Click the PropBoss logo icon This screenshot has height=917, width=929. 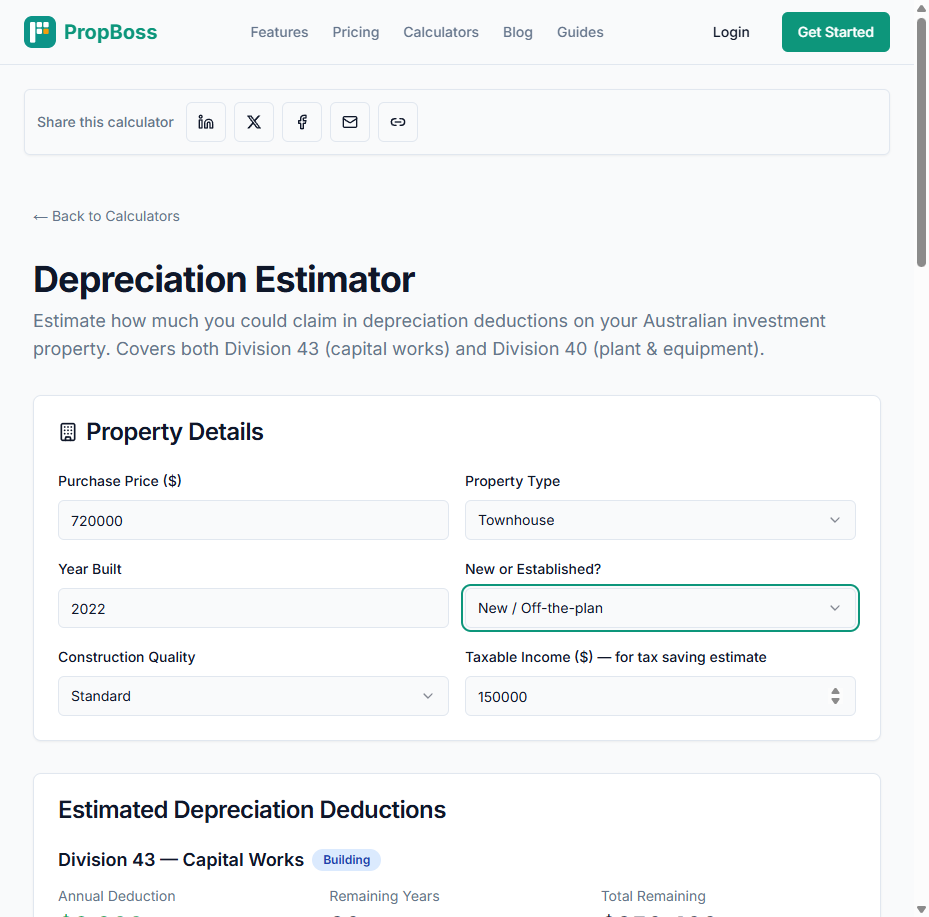tap(38, 31)
